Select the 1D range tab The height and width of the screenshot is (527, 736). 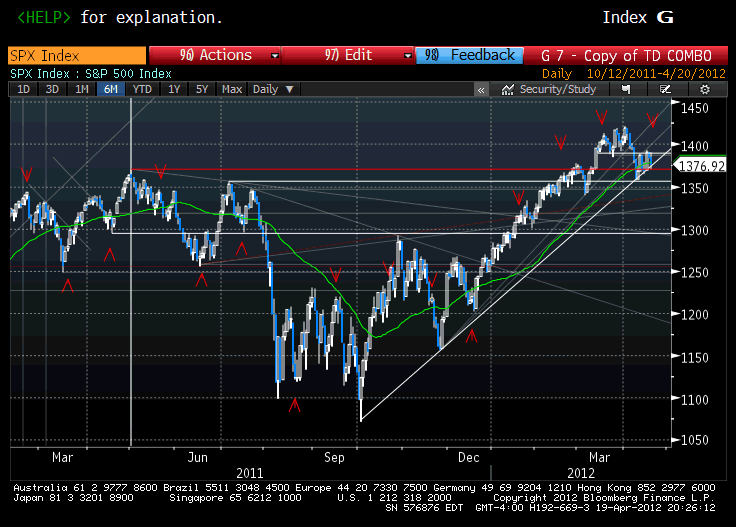tap(23, 89)
